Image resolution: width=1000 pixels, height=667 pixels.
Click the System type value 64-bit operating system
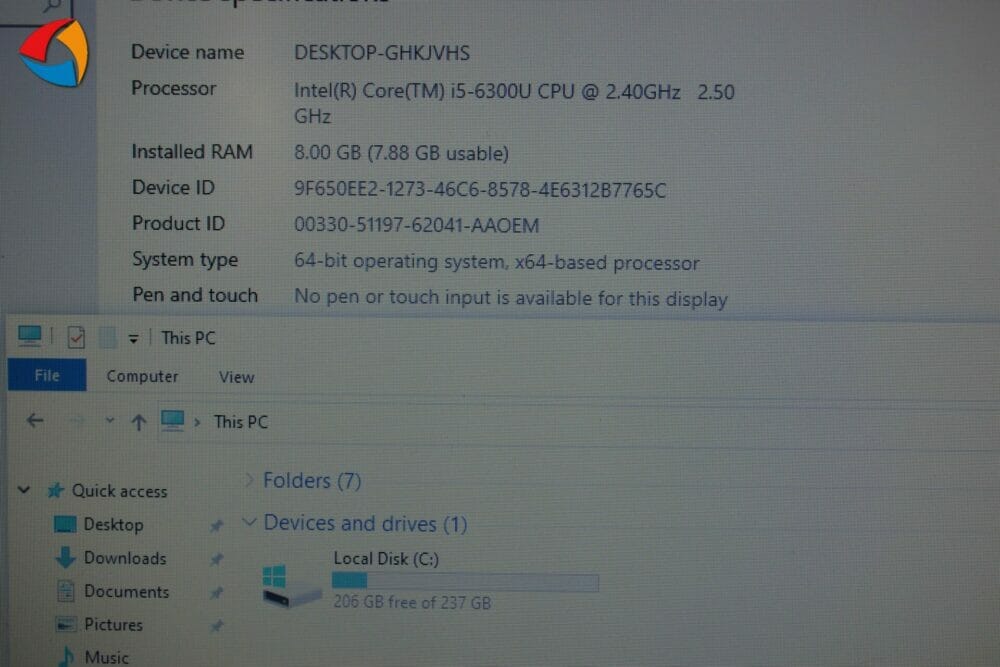496,262
